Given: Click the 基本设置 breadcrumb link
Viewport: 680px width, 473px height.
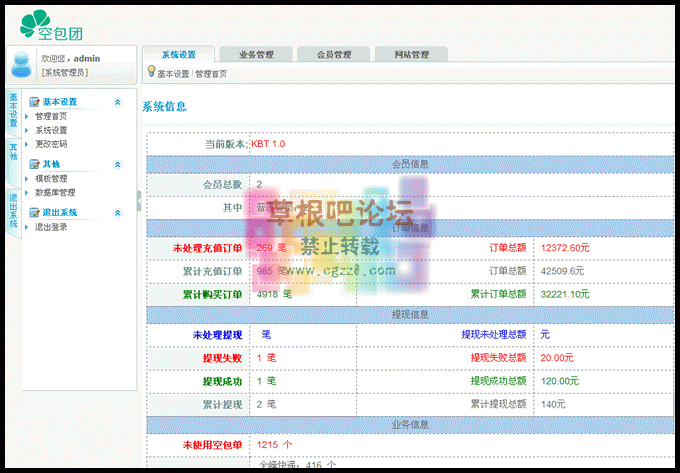Looking at the screenshot, I should pos(173,74).
